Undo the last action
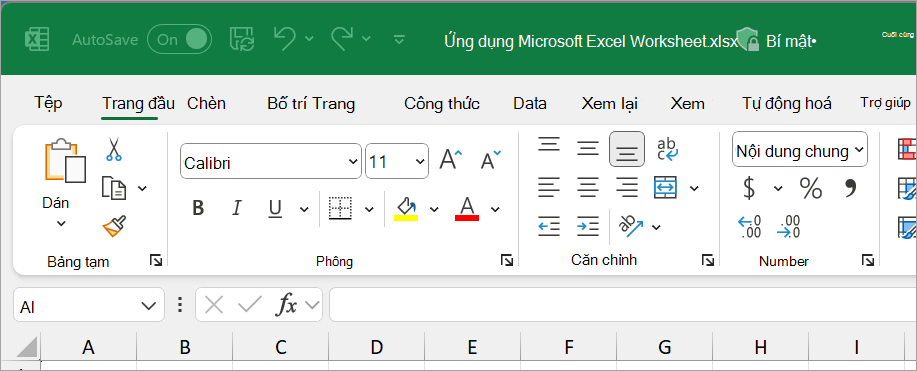917x371 pixels. (x=284, y=39)
